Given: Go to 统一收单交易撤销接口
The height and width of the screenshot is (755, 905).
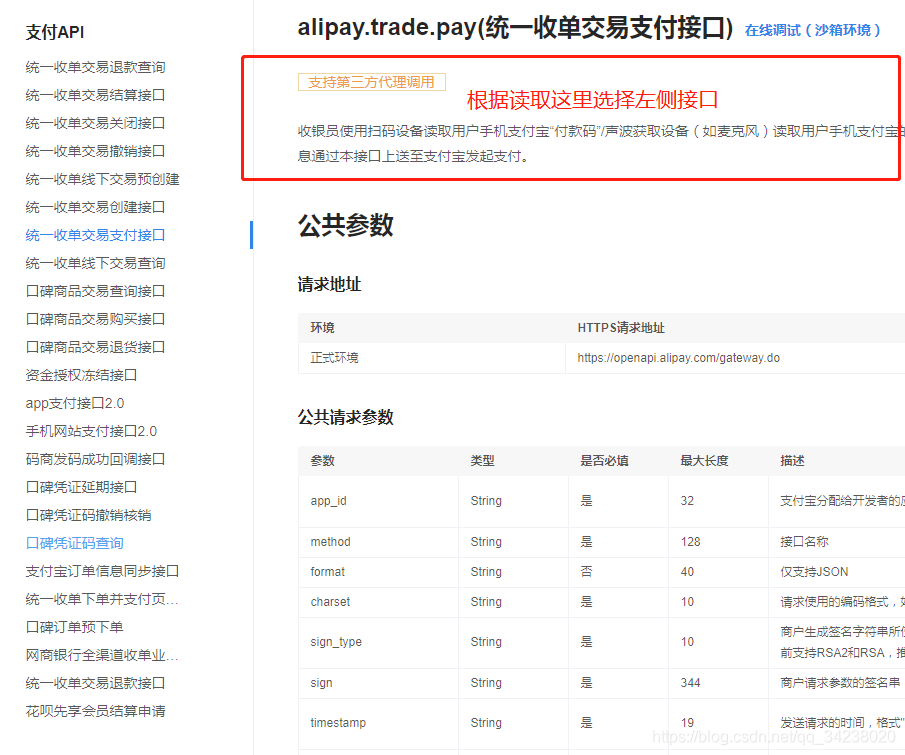Looking at the screenshot, I should [x=95, y=151].
